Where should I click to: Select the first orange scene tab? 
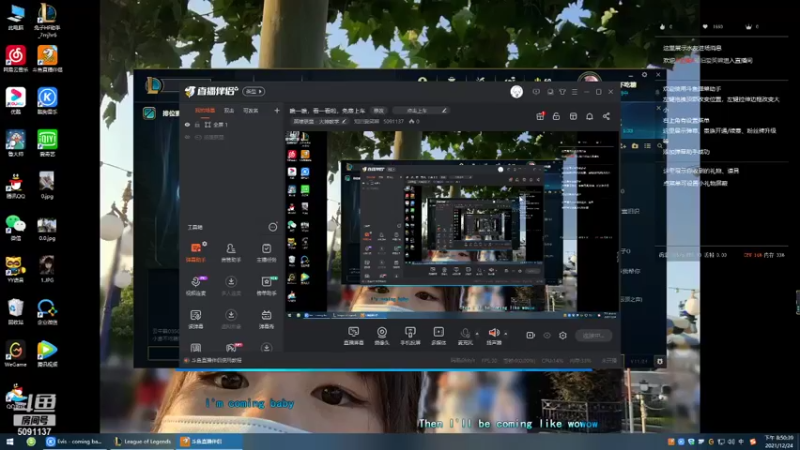pos(205,110)
